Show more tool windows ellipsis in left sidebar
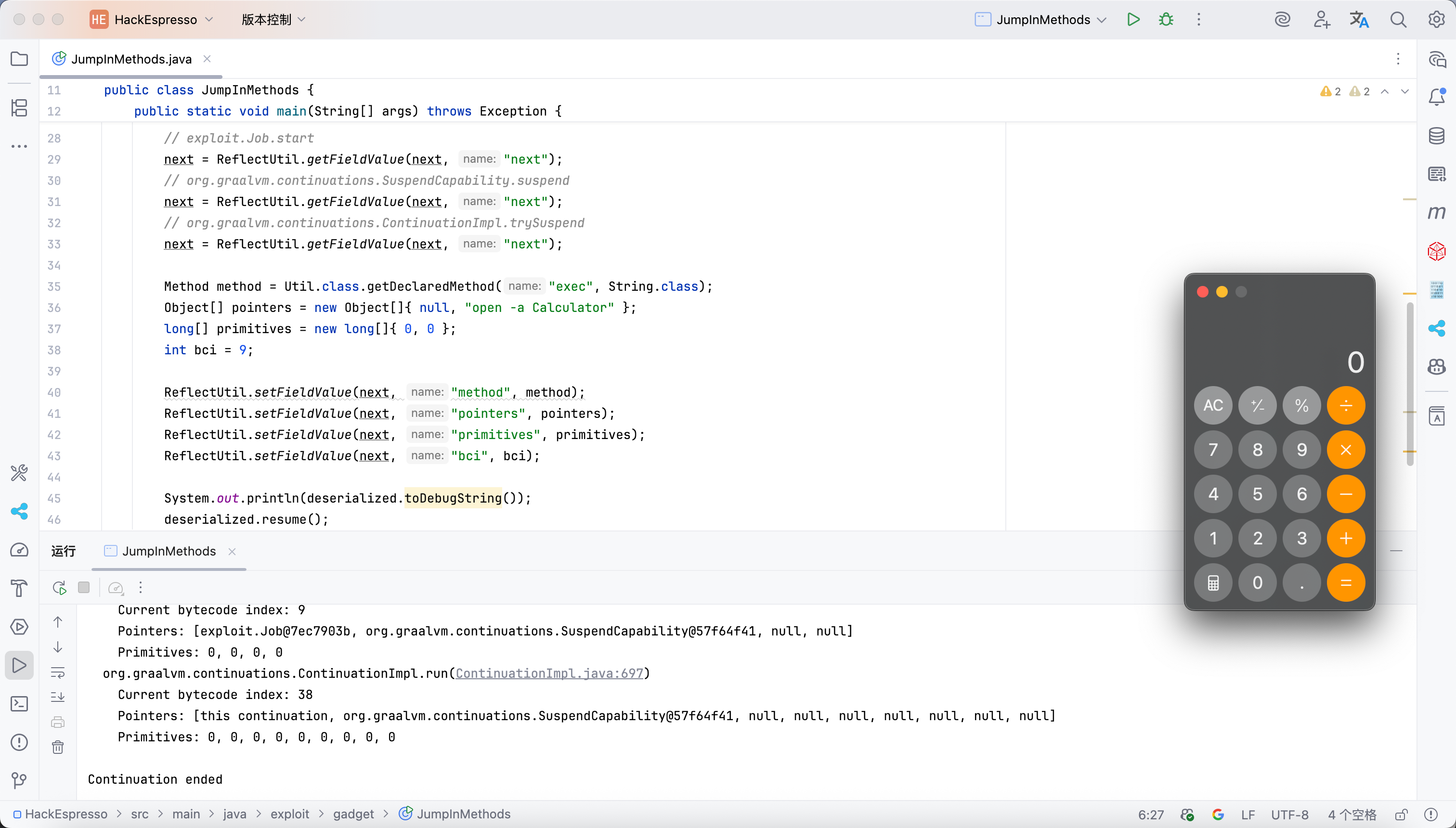Viewport: 1456px width, 828px height. point(19,146)
